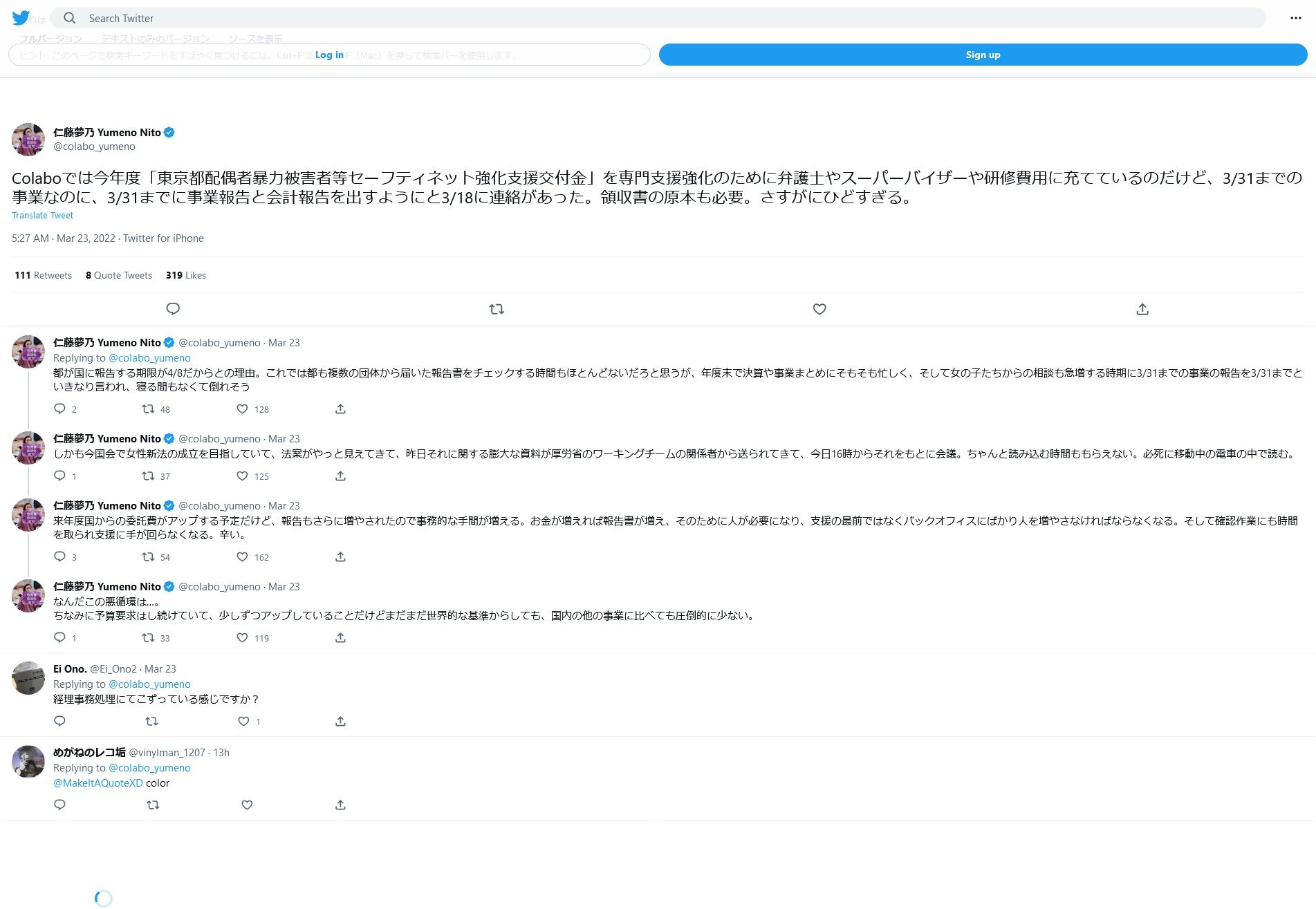Screen dimensions: 1316x909
Task: View the 8 Quote Tweets
Action: tap(119, 275)
